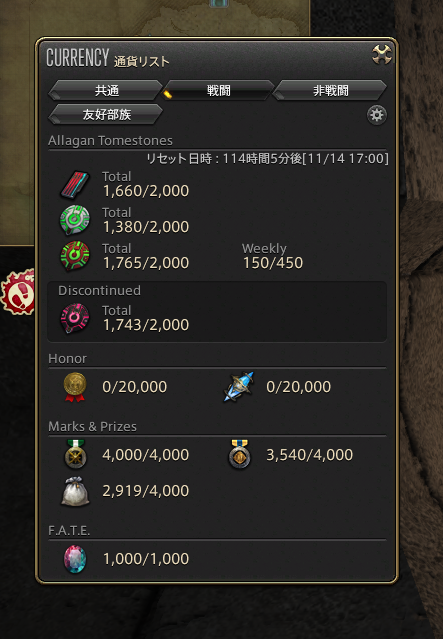
Task: Click the 1,000/1,000 F.A.T.E. amount
Action: tap(146, 559)
